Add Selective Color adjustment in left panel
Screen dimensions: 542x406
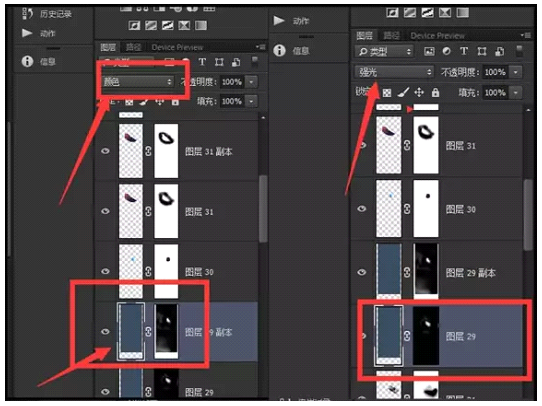pos(184,25)
